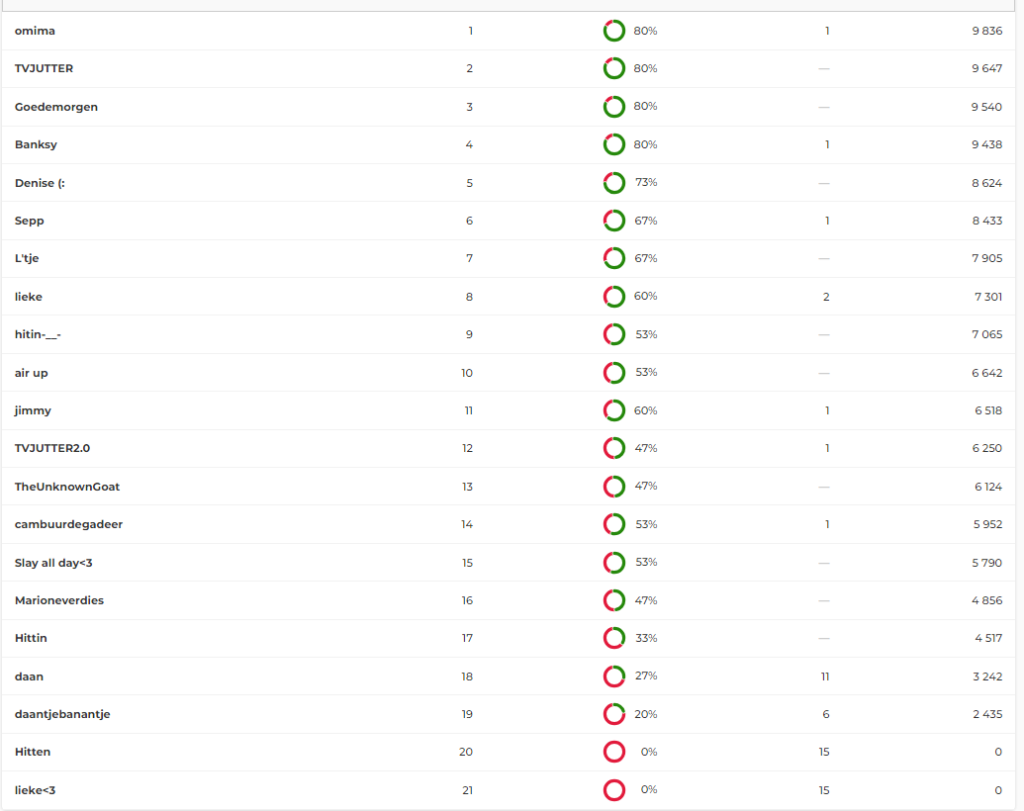Viewport: 1024px width, 811px height.
Task: Click lieke<3's empty red accuracy ring
Action: tap(614, 790)
